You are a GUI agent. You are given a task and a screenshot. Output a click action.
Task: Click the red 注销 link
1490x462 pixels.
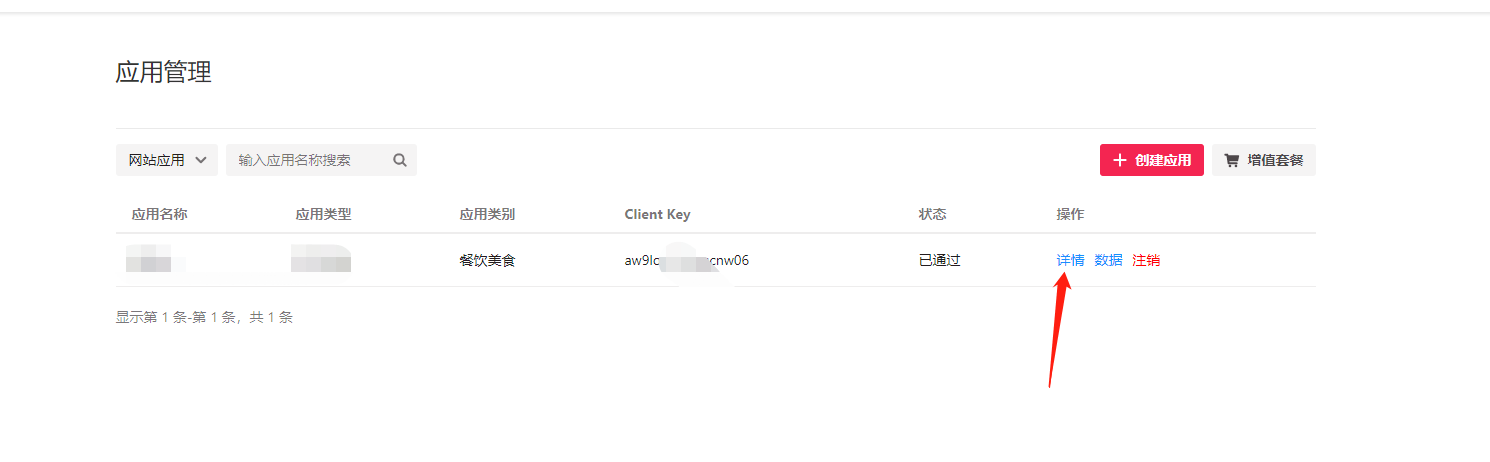pos(1146,260)
